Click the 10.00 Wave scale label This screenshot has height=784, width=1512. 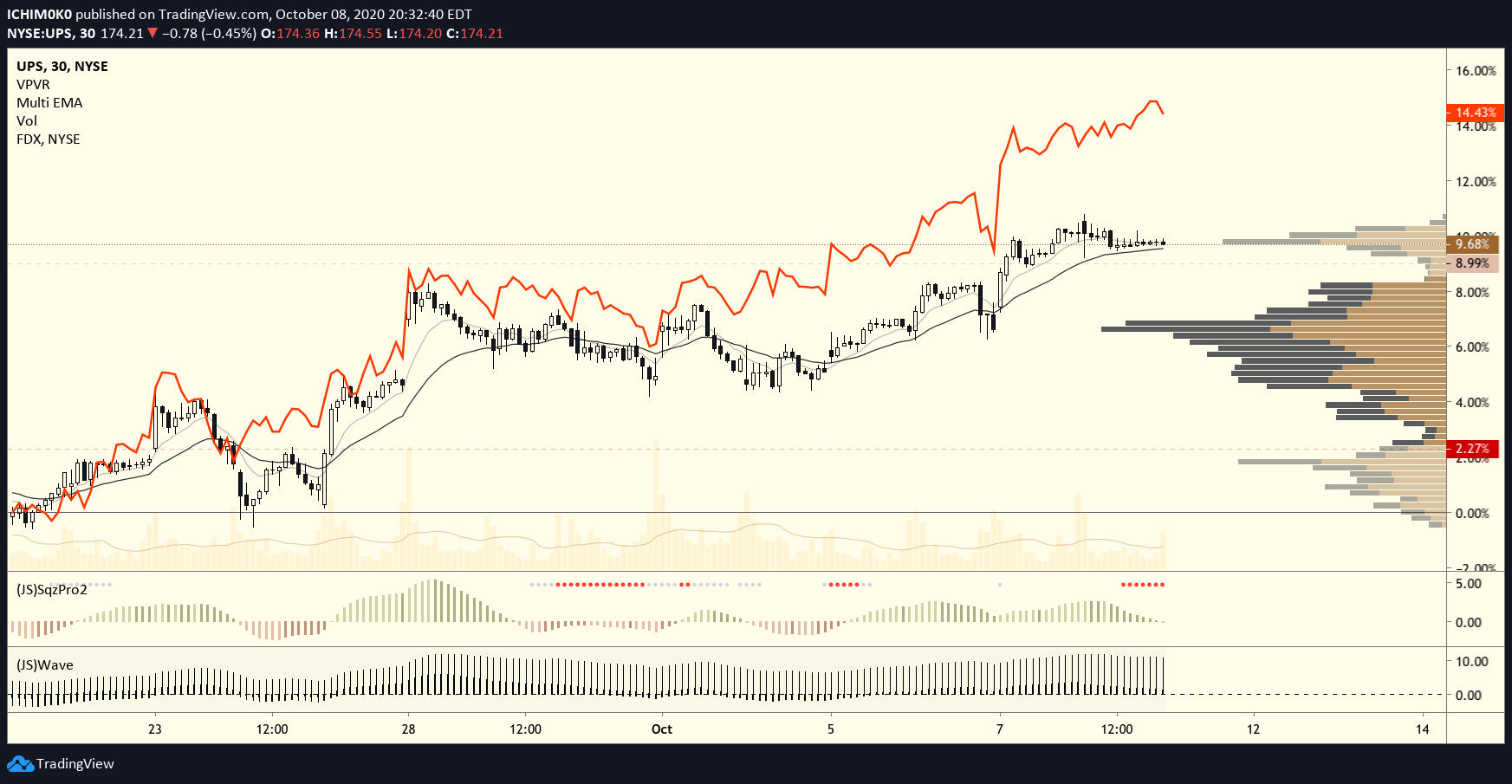(x=1472, y=662)
